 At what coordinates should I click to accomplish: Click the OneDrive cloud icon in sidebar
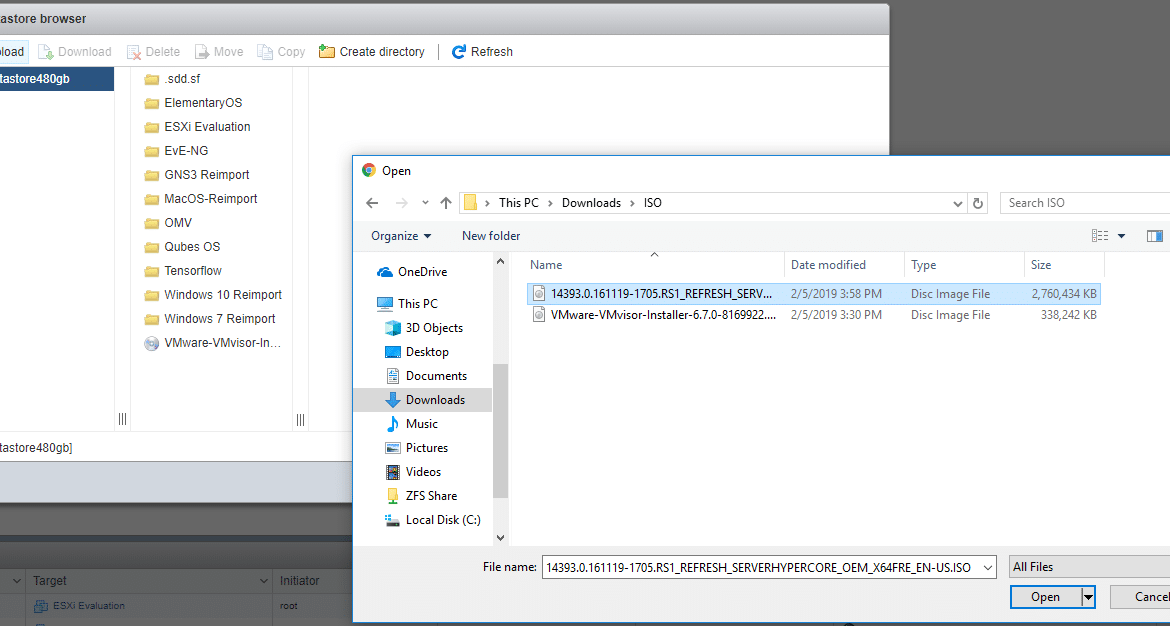pyautogui.click(x=385, y=272)
